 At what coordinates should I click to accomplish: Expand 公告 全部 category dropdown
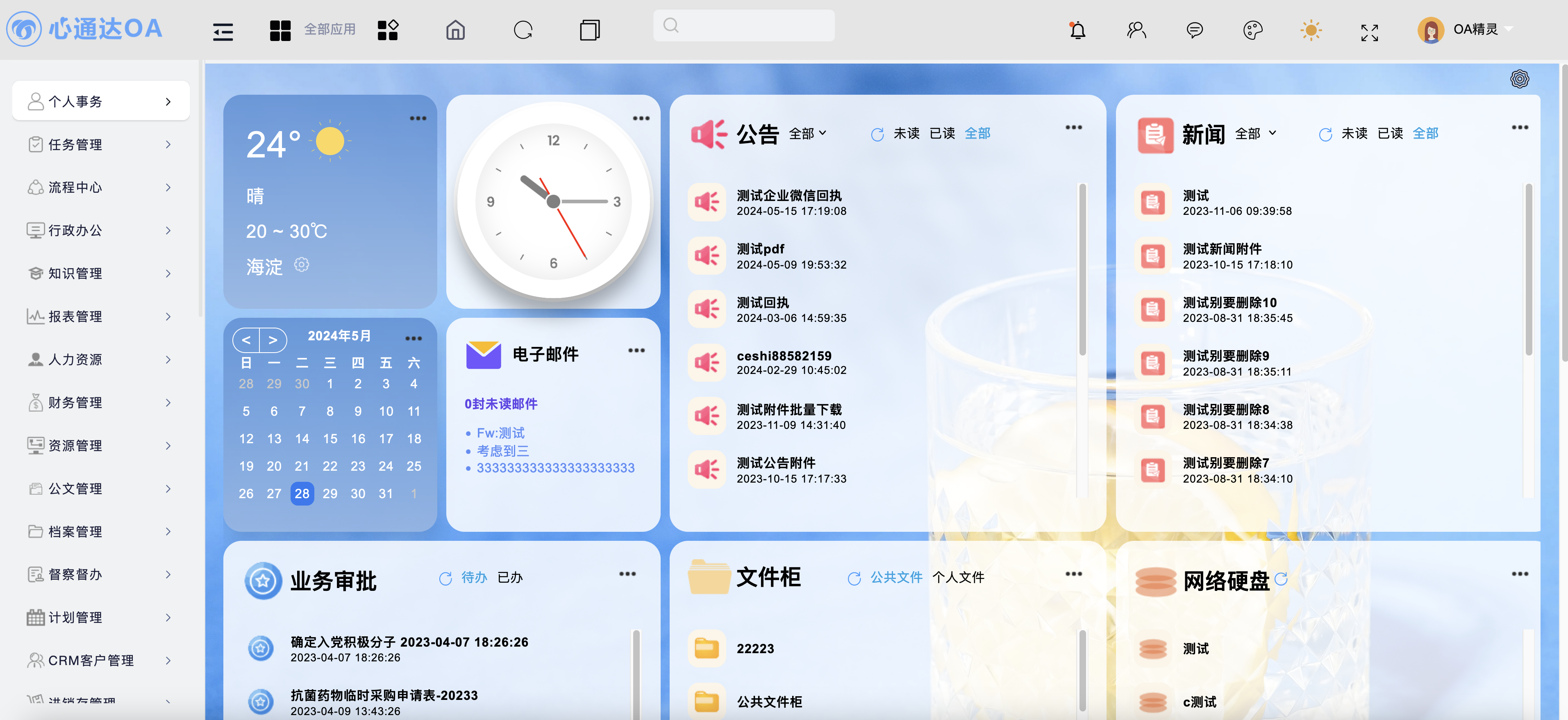click(807, 133)
